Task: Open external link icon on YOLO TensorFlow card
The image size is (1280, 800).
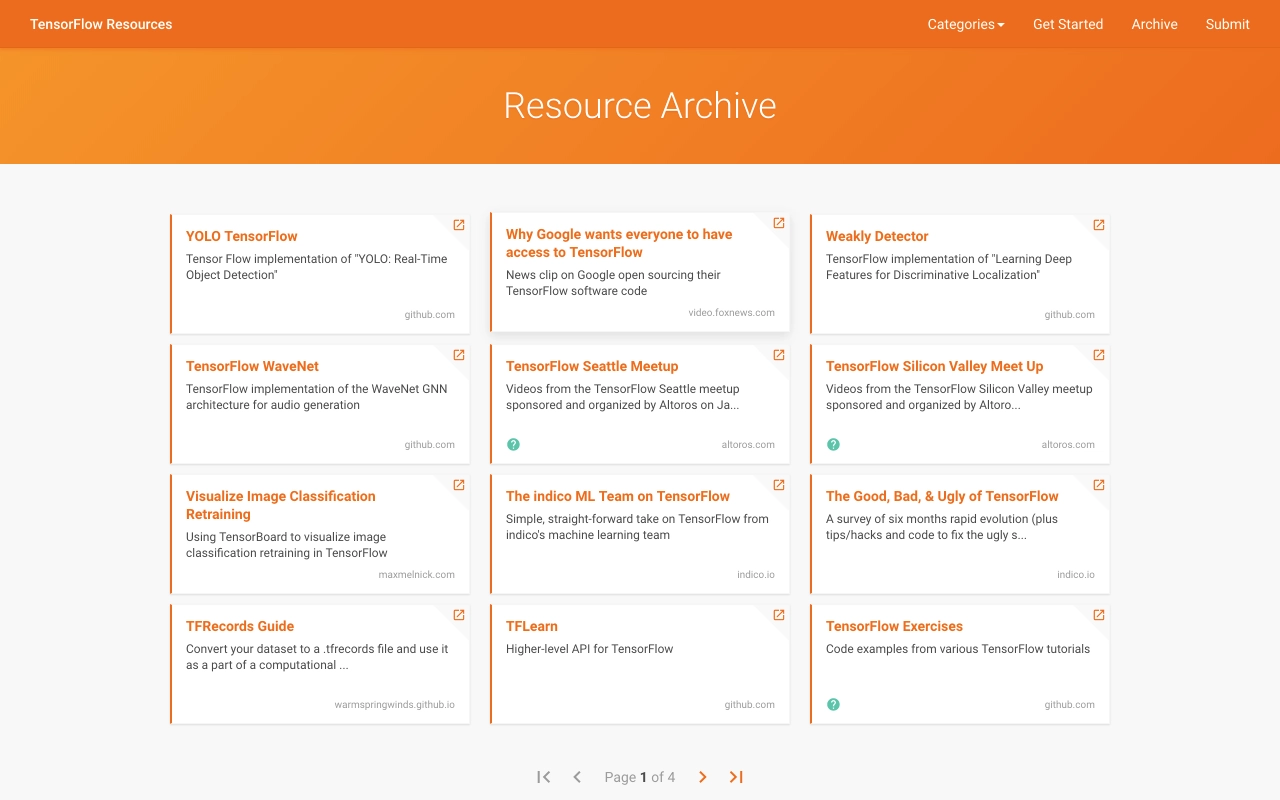Action: coord(459,225)
